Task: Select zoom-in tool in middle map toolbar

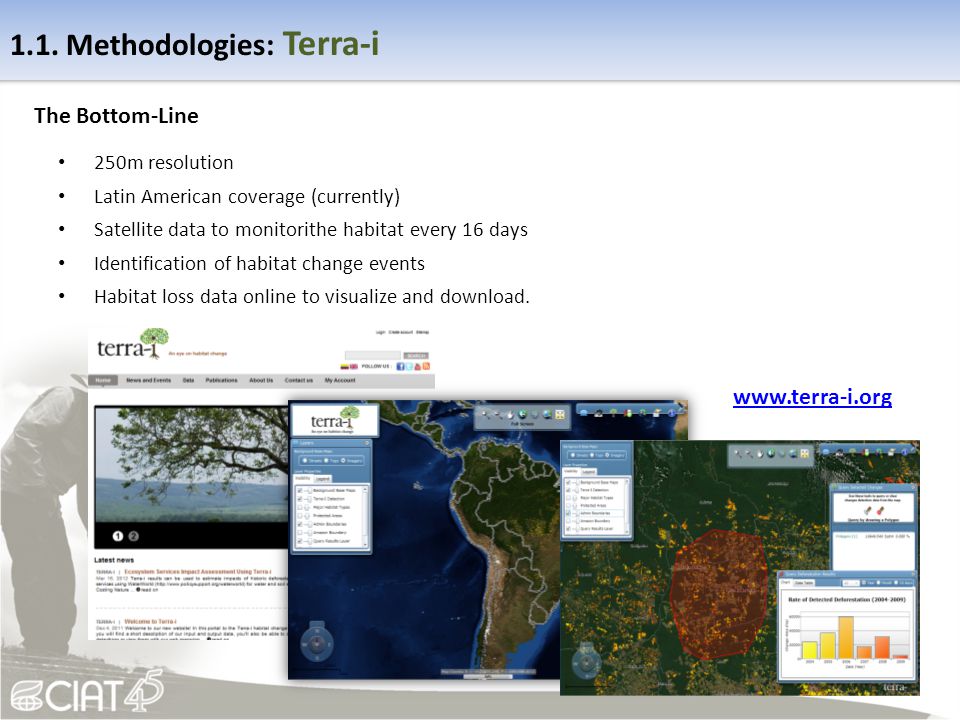Action: click(484, 414)
